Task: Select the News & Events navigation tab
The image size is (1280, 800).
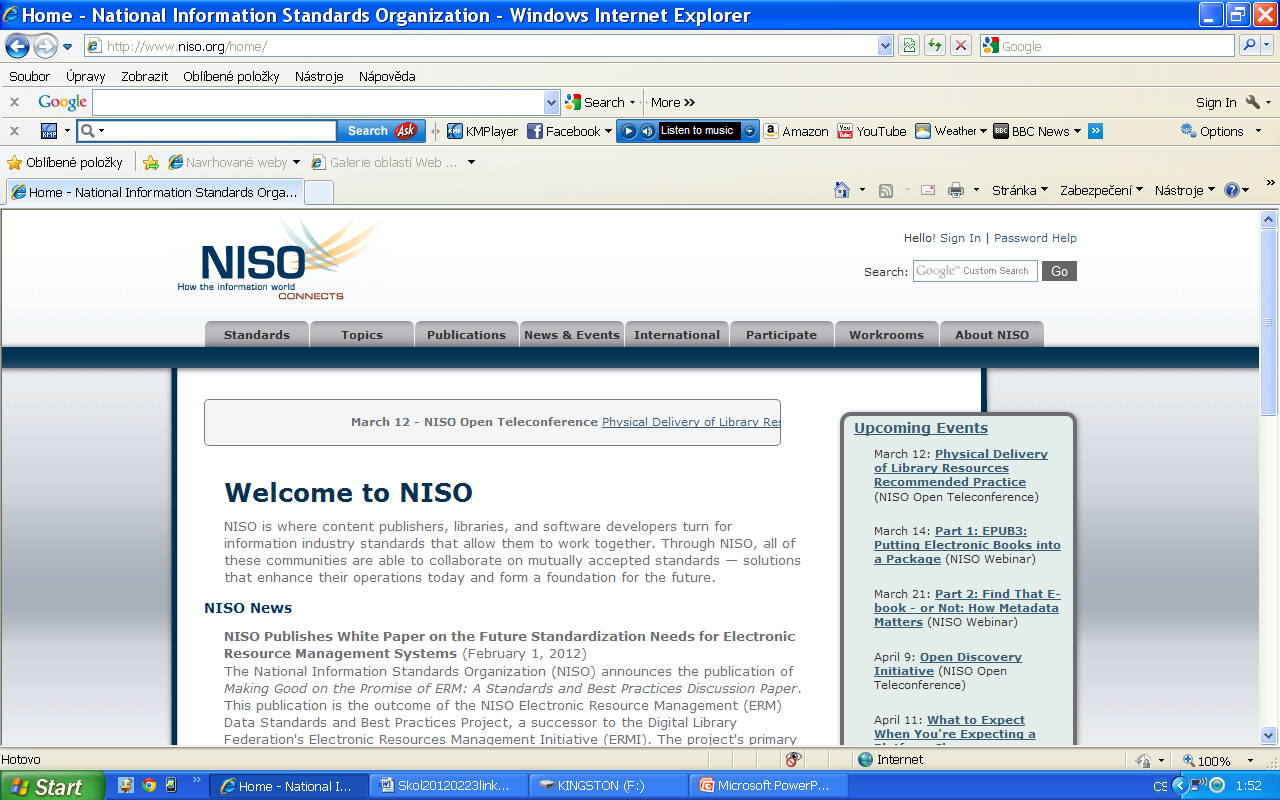Action: click(572, 335)
